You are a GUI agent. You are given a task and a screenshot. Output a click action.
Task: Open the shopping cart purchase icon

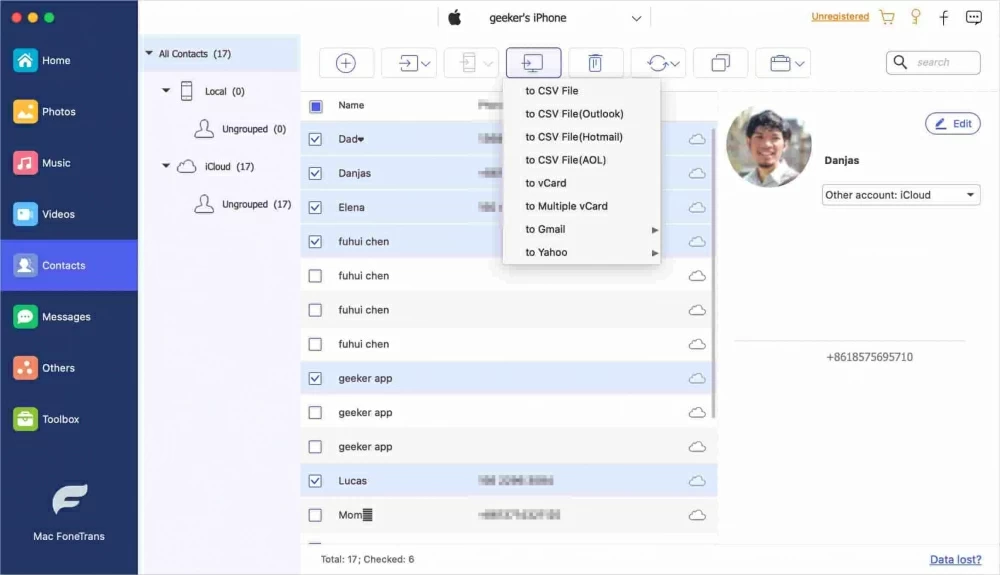click(887, 18)
